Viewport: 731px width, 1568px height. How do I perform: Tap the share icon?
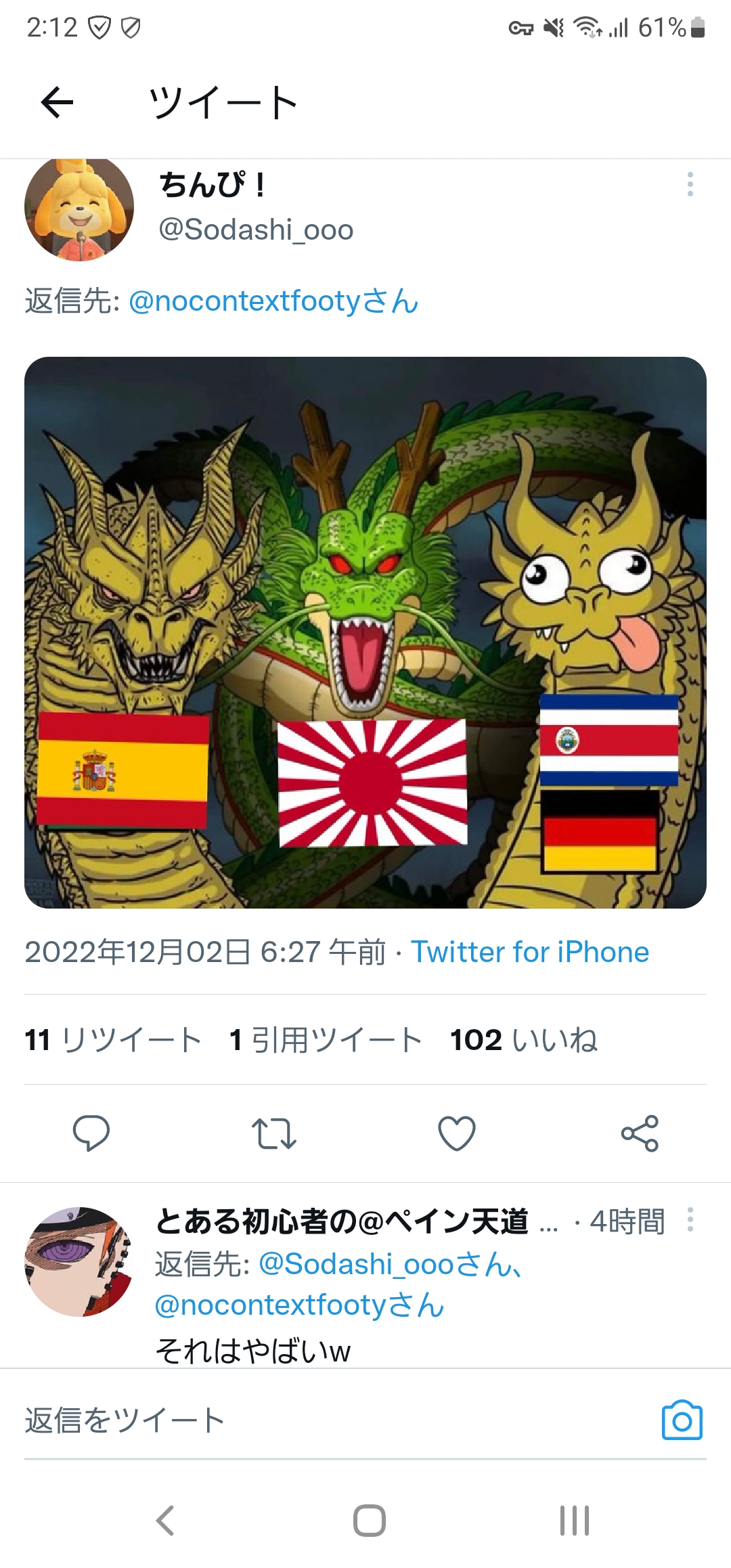click(640, 1133)
